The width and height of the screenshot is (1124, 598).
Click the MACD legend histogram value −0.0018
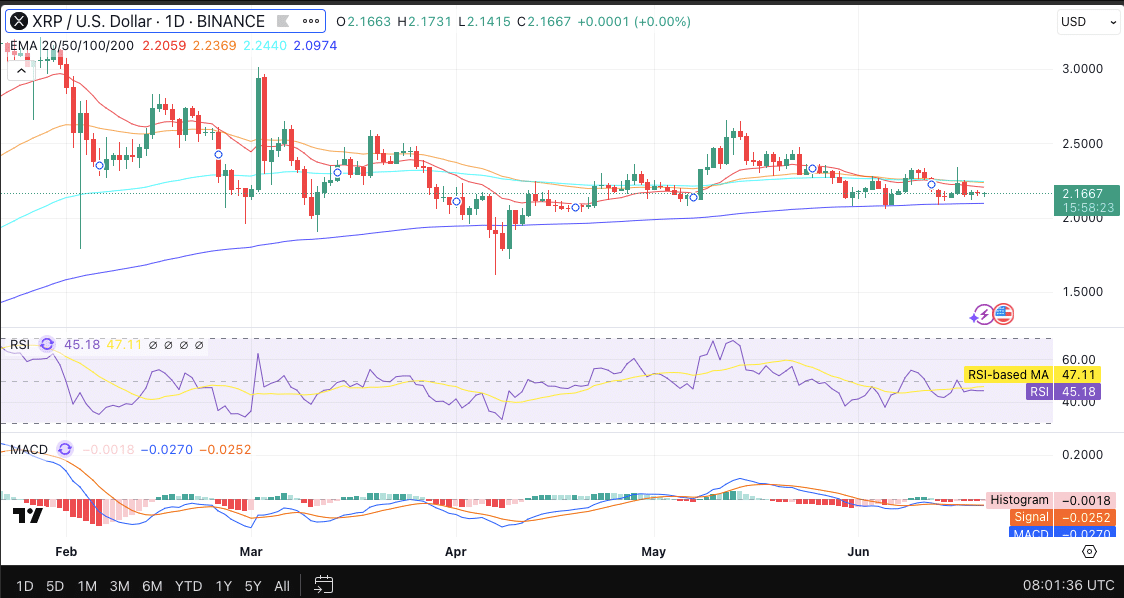point(108,450)
